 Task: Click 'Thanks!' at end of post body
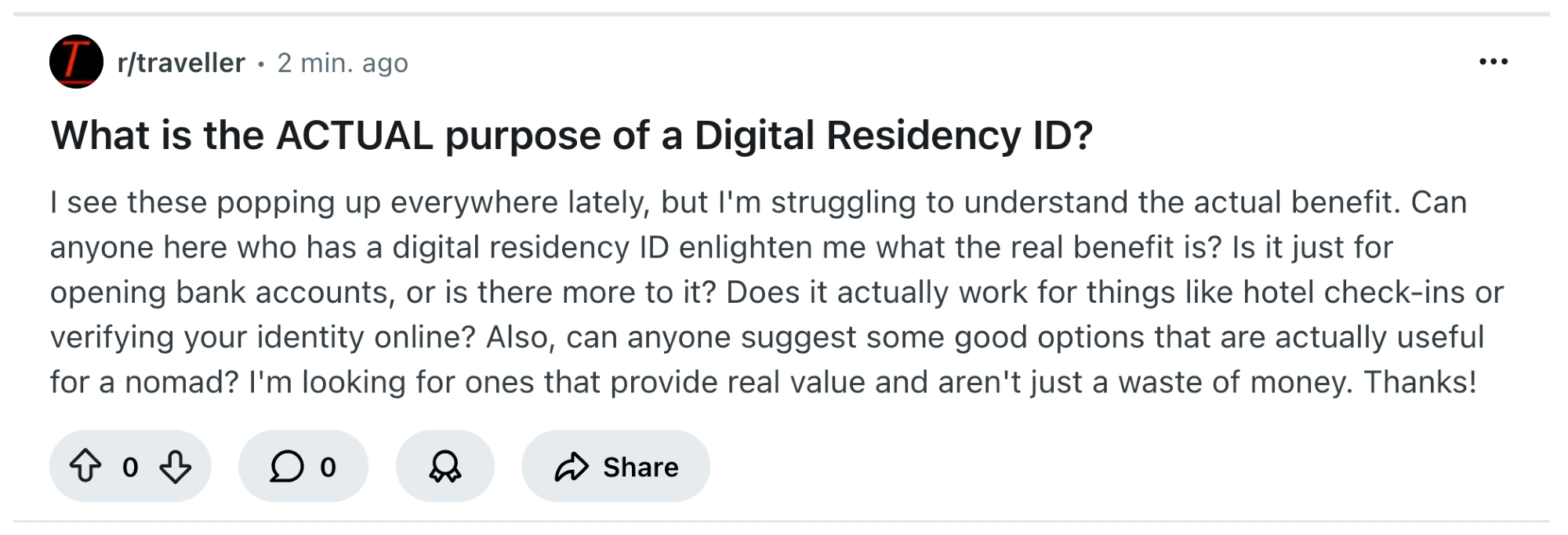click(1420, 382)
